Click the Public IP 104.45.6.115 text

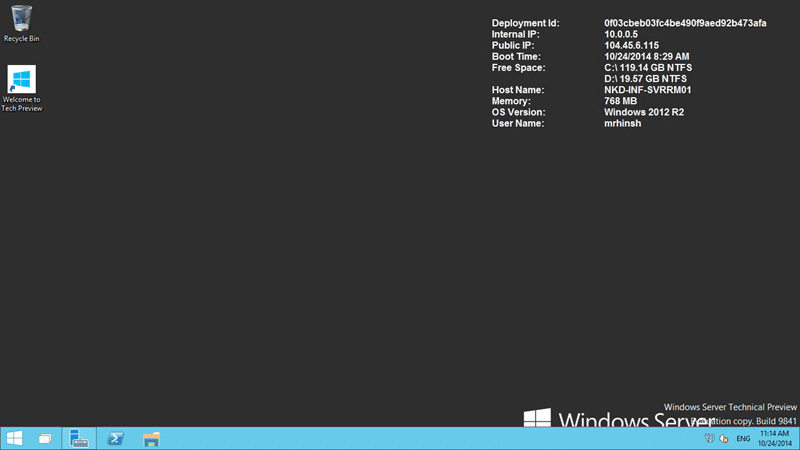click(x=631, y=45)
